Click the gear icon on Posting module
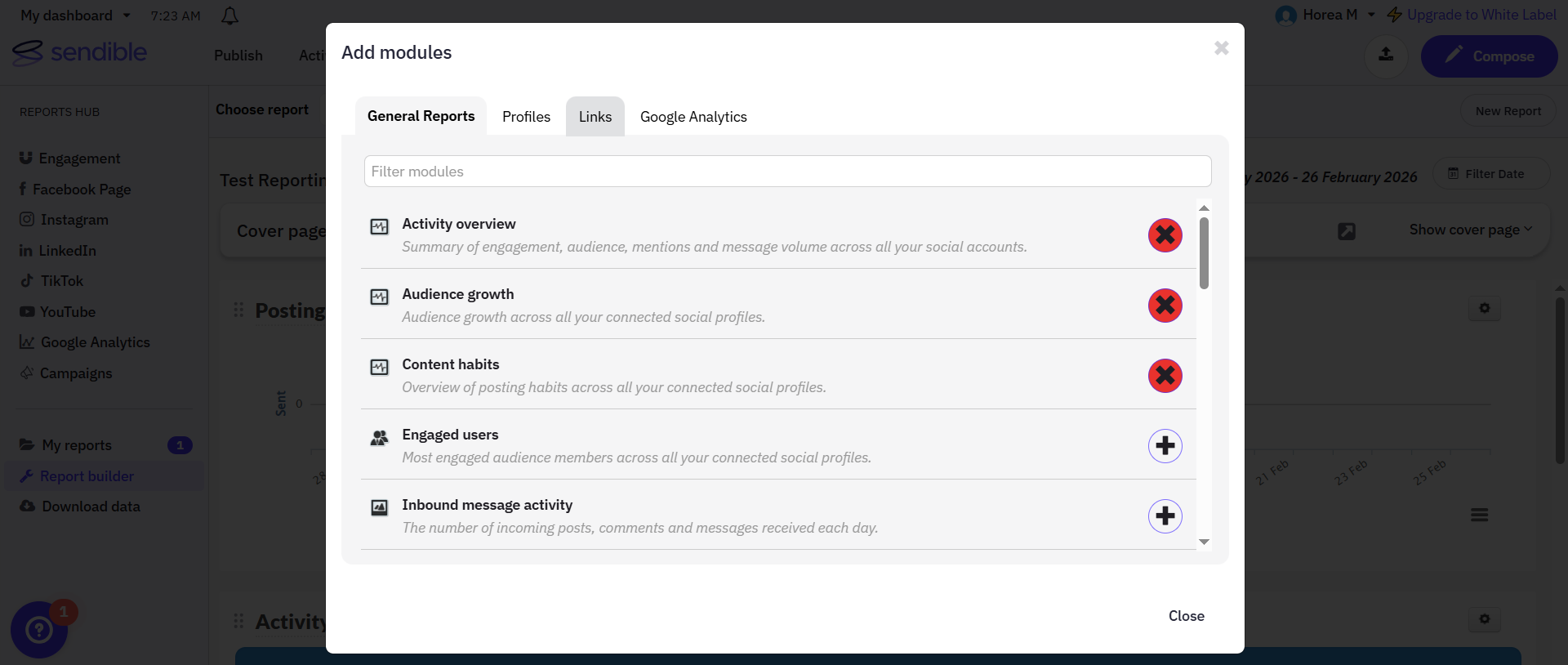 (1485, 308)
